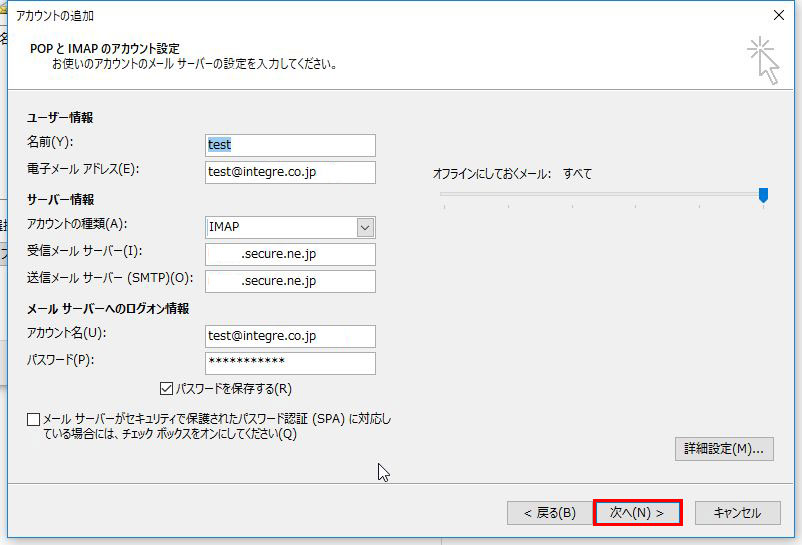This screenshot has width=802, height=545.
Task: Click the メール サーバーへのログオン情報 label
Action: (108, 309)
